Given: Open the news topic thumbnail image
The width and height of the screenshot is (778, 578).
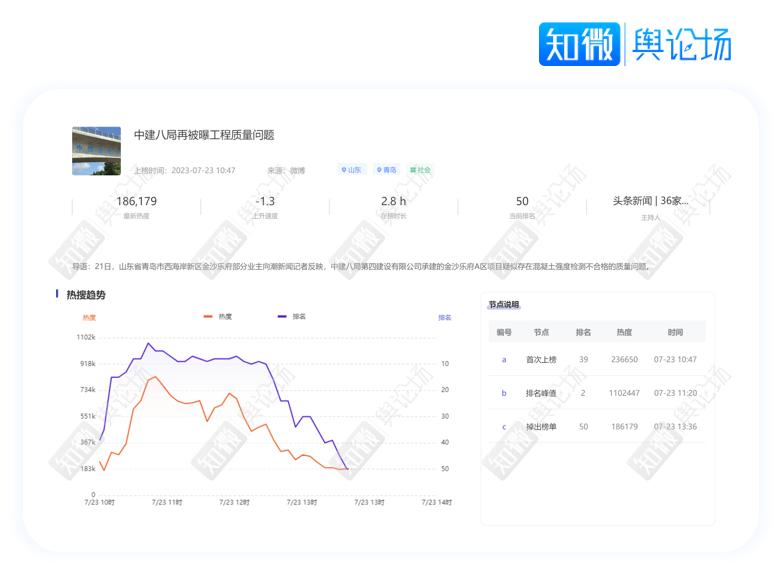Looking at the screenshot, I should pos(96,151).
